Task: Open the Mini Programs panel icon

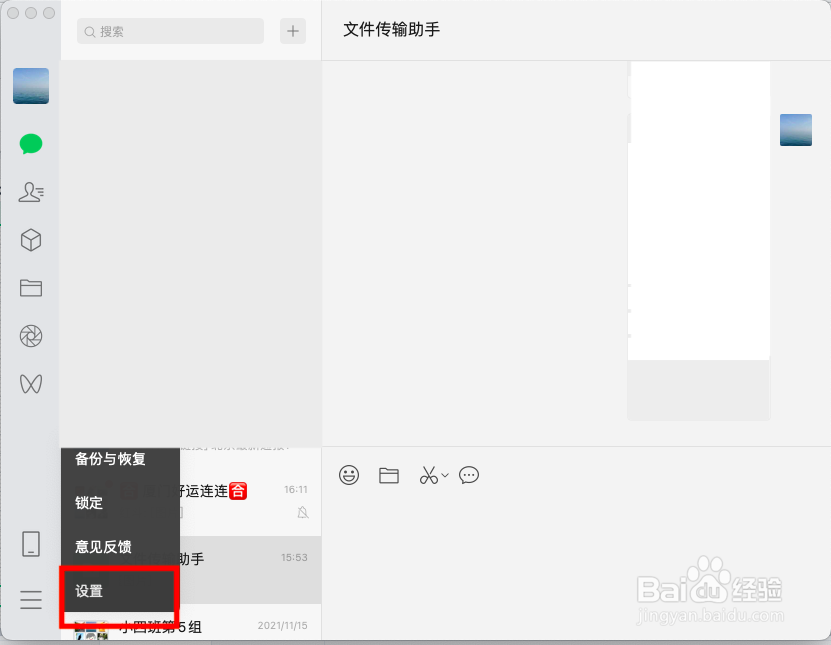Action: coord(30,240)
